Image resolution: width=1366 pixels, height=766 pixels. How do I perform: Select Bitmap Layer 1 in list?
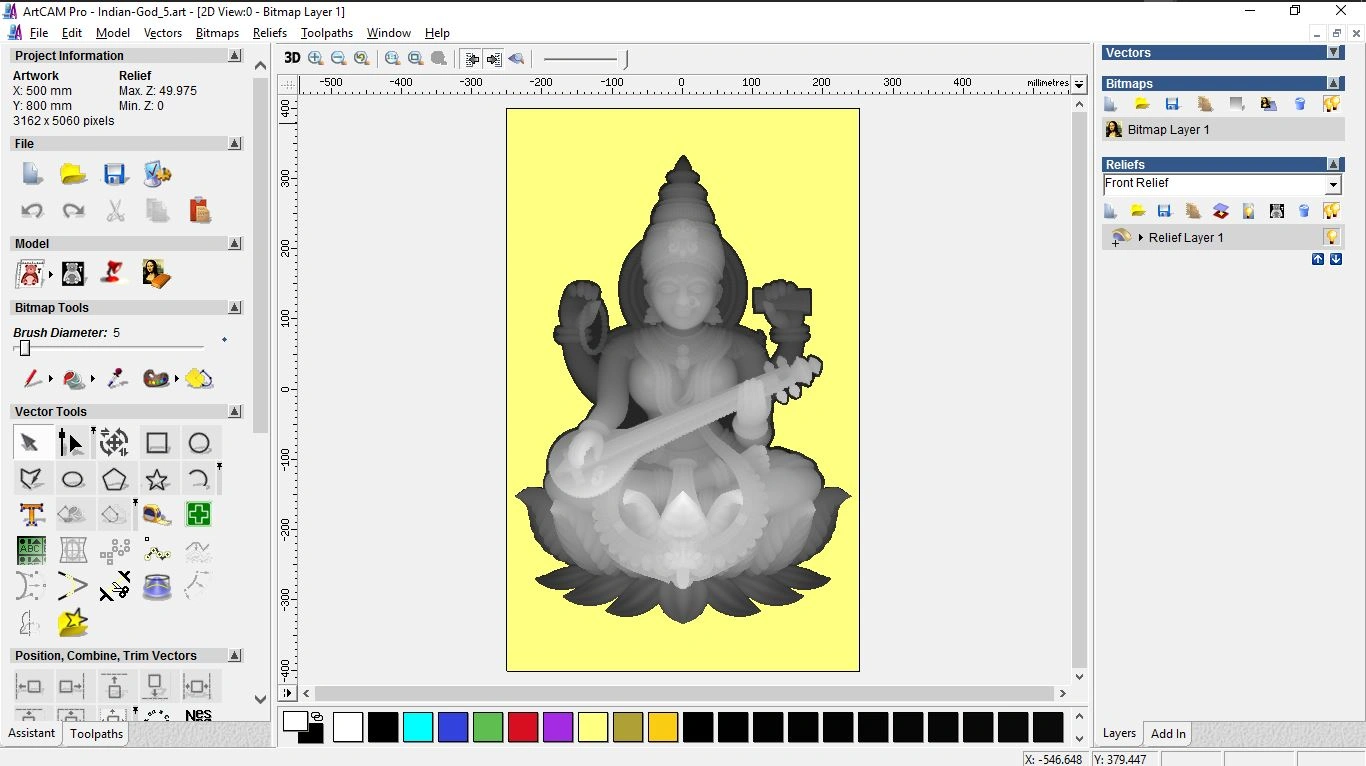(x=1168, y=130)
